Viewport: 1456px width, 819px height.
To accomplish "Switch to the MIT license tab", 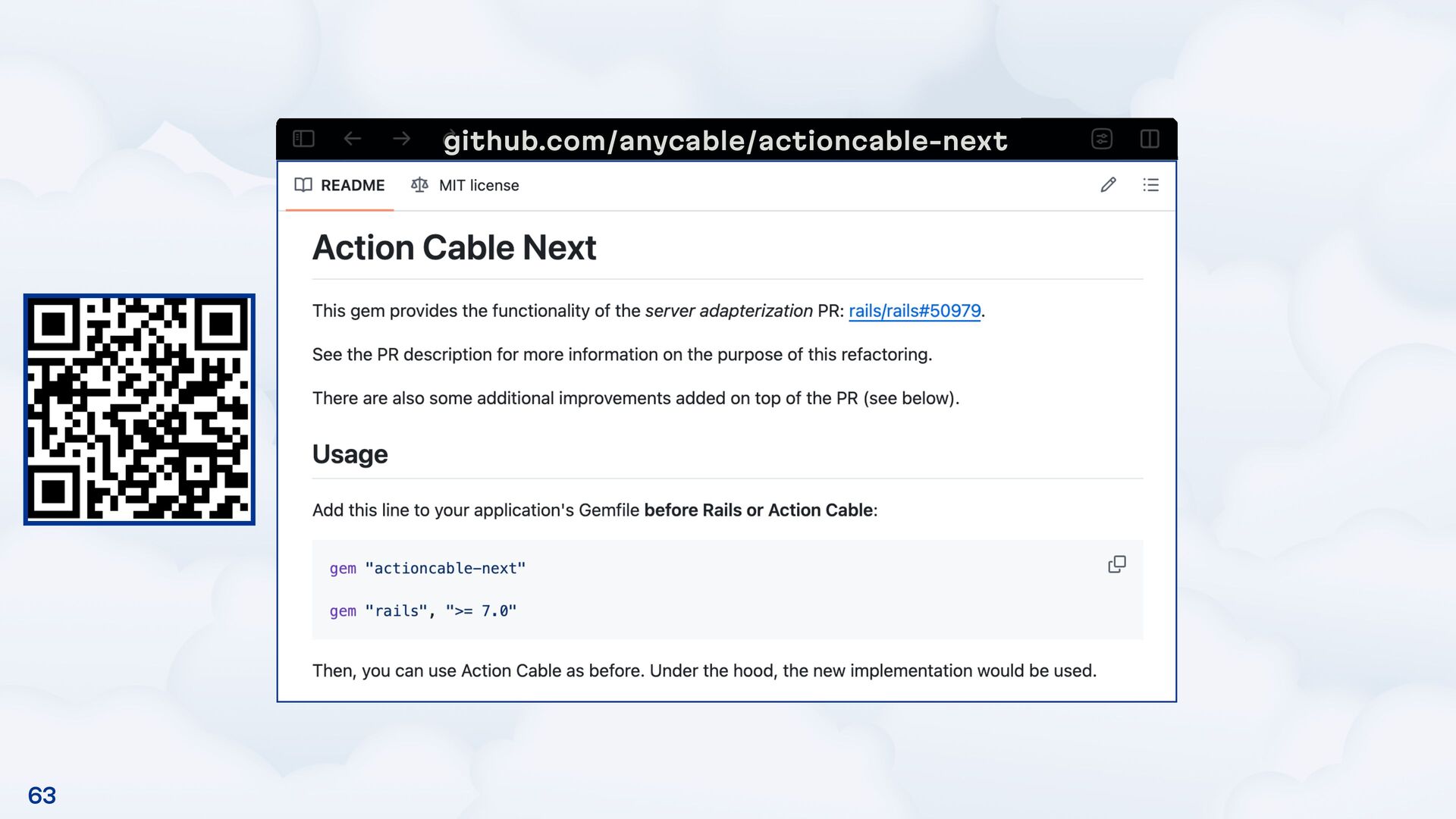I will [x=479, y=186].
